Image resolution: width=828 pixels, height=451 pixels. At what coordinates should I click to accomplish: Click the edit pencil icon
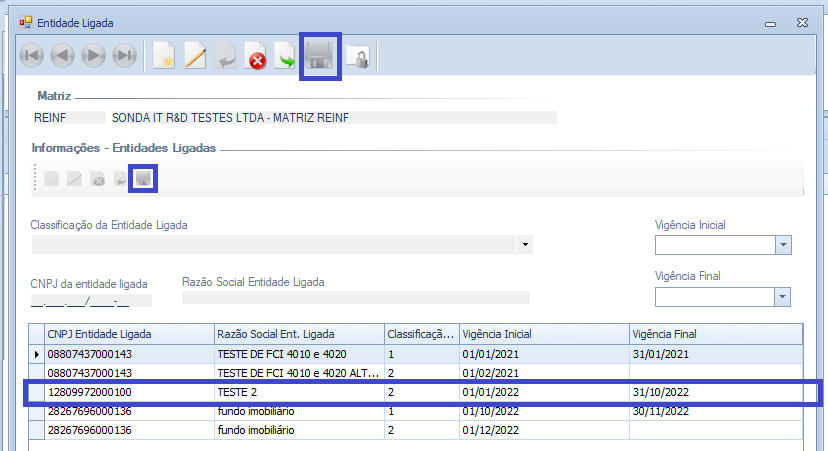195,56
